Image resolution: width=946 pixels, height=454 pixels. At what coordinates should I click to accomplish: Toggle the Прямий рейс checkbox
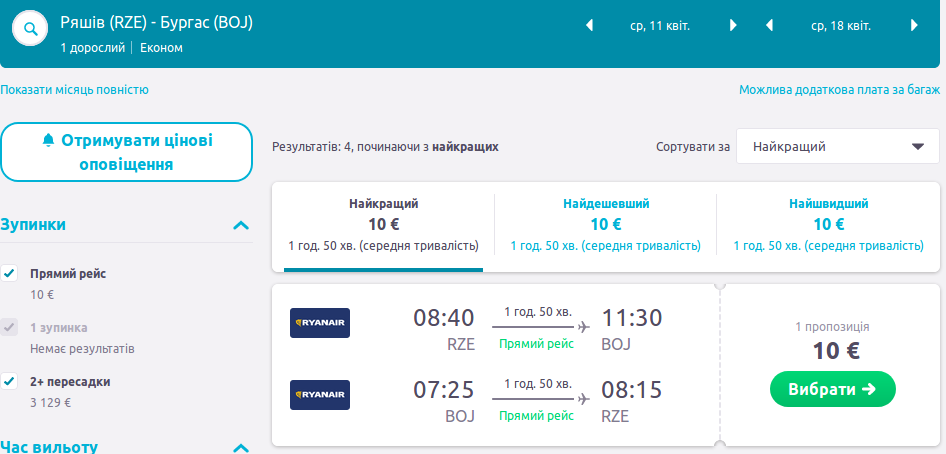(10, 273)
